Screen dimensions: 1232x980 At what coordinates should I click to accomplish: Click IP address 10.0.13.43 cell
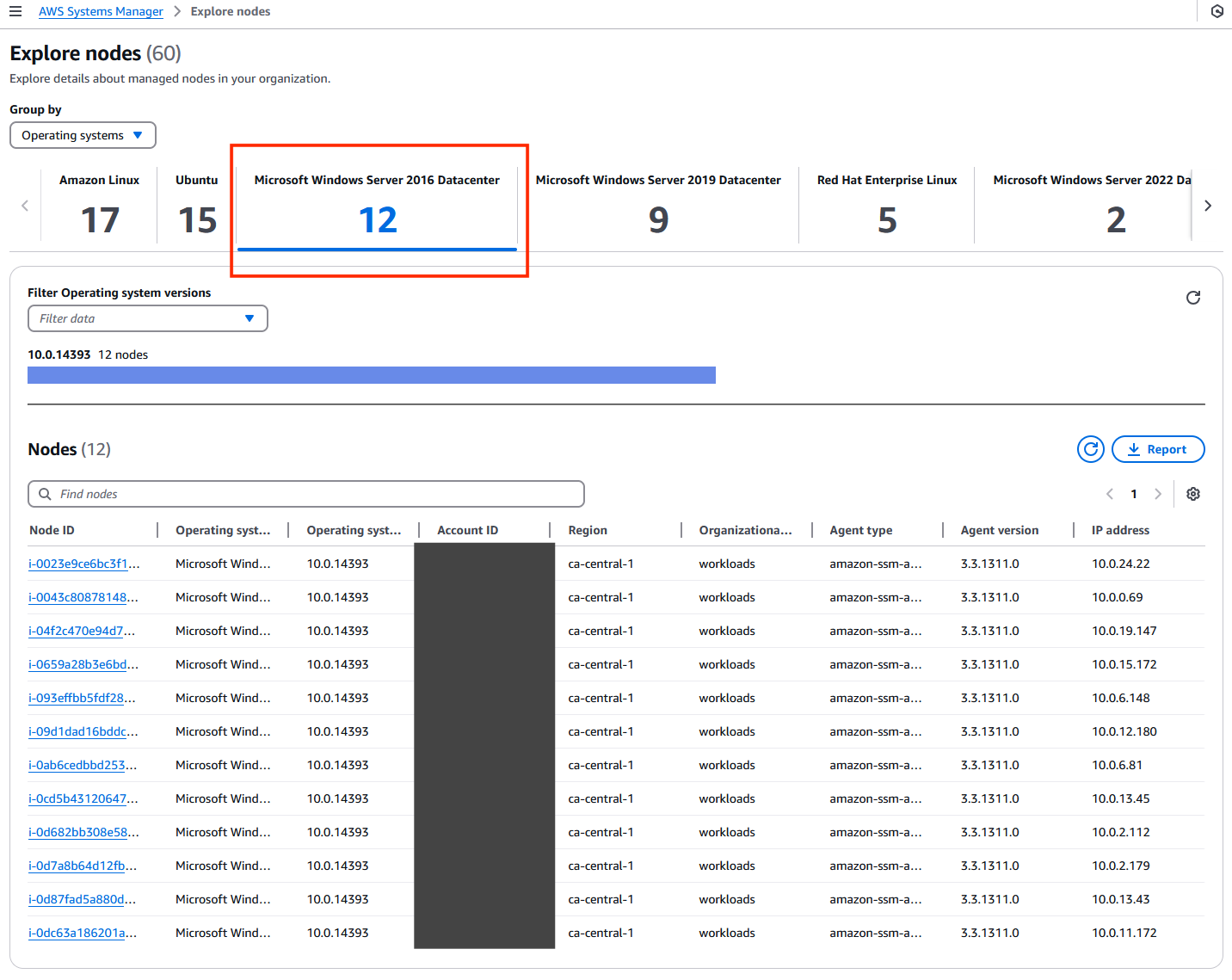pos(1121,899)
